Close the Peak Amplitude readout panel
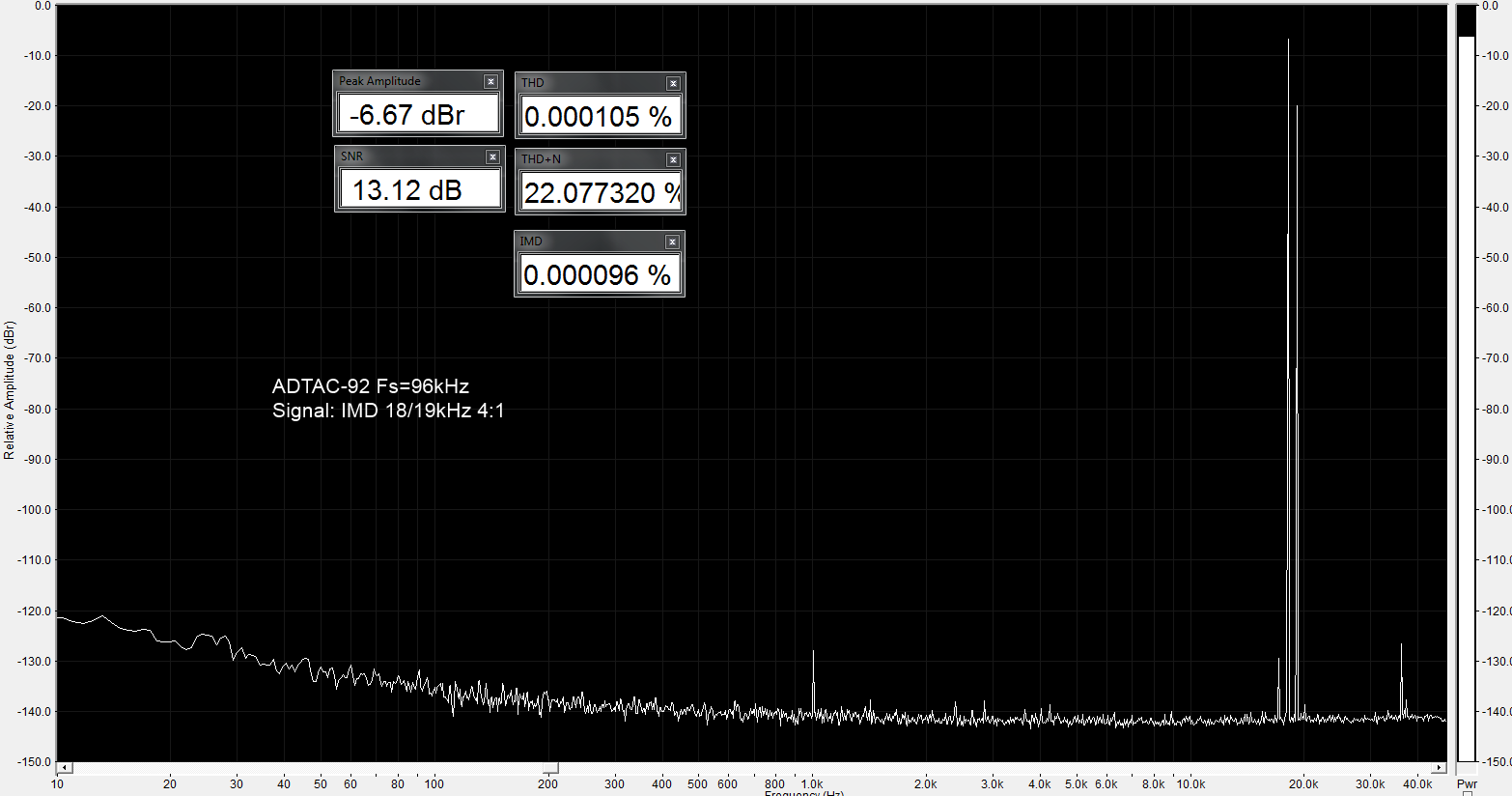Screen dimensions: 1512x796 pyautogui.click(x=490, y=82)
